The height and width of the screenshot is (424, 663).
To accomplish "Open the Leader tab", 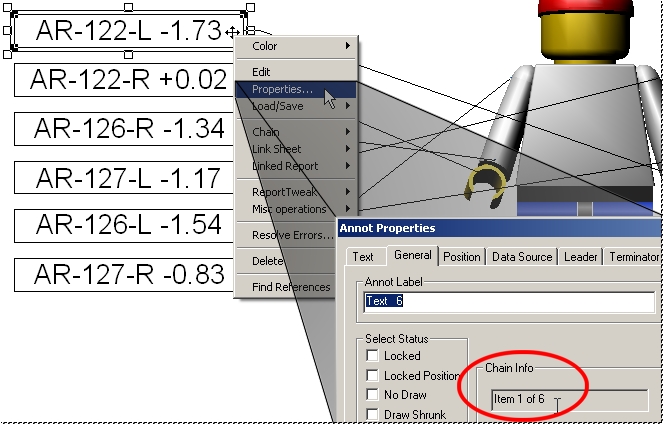I will pos(580,257).
